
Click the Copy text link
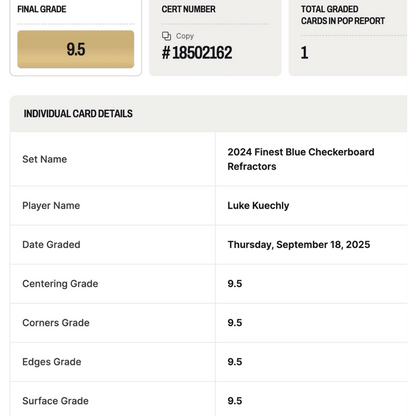point(185,36)
